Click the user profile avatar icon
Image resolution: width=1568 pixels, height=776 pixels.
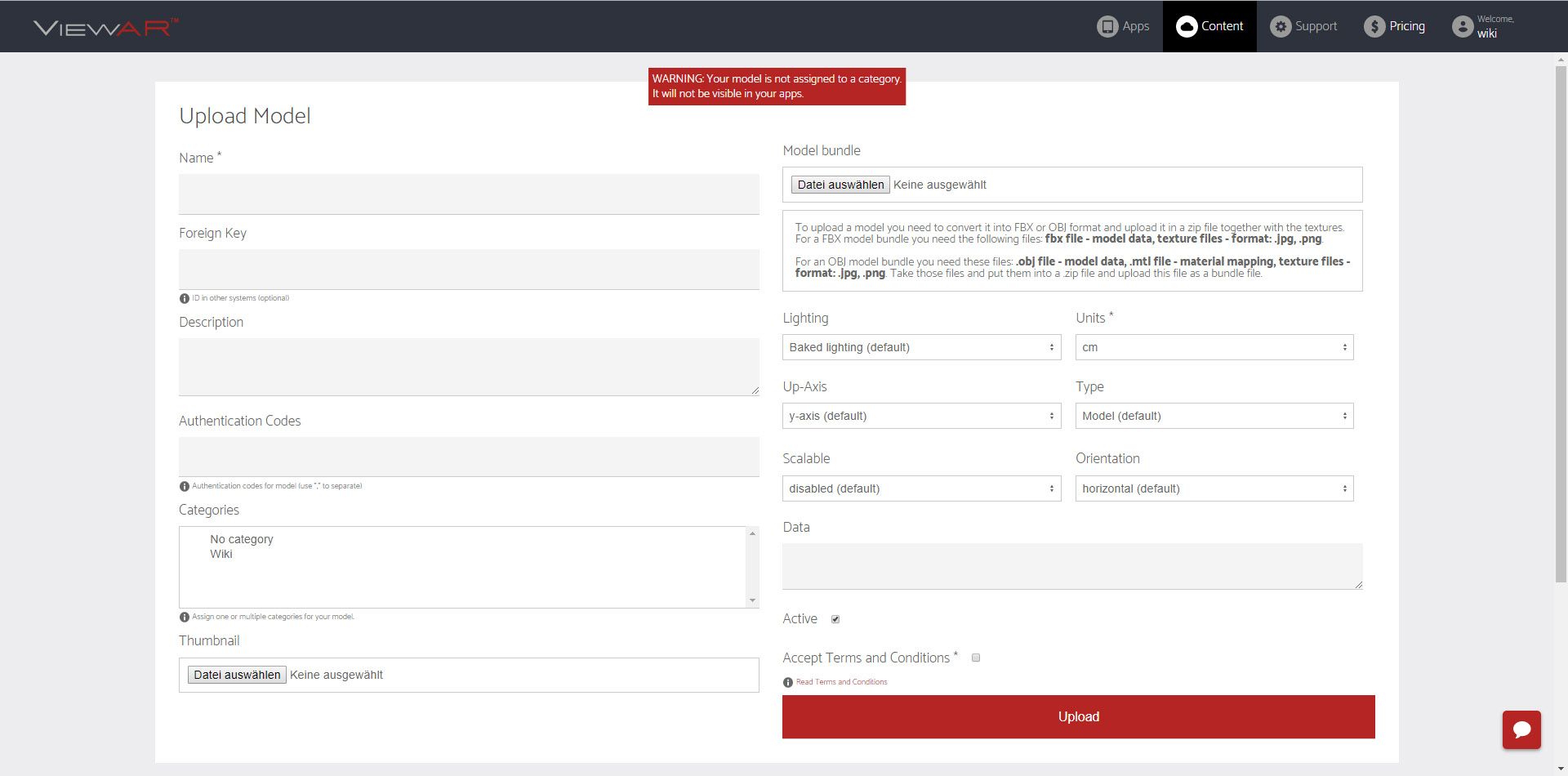click(x=1462, y=26)
